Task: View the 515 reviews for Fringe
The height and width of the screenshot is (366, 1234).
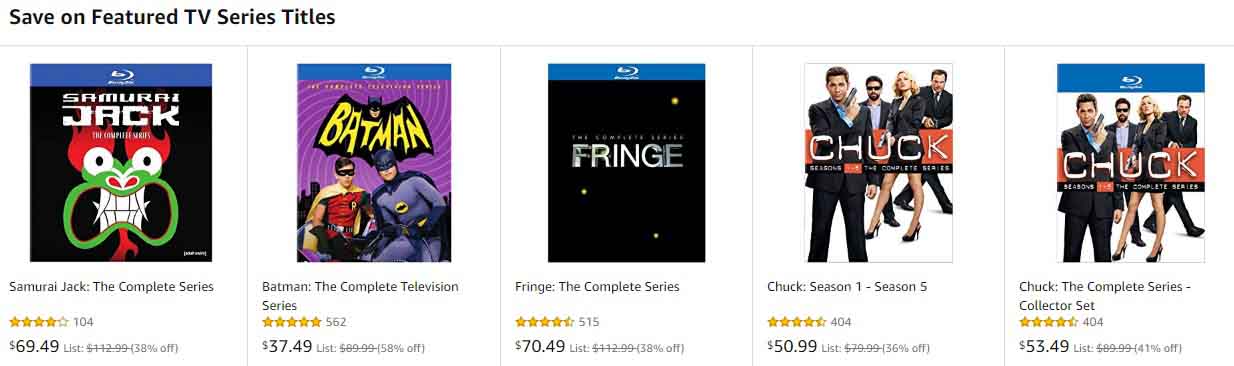Action: (x=589, y=322)
